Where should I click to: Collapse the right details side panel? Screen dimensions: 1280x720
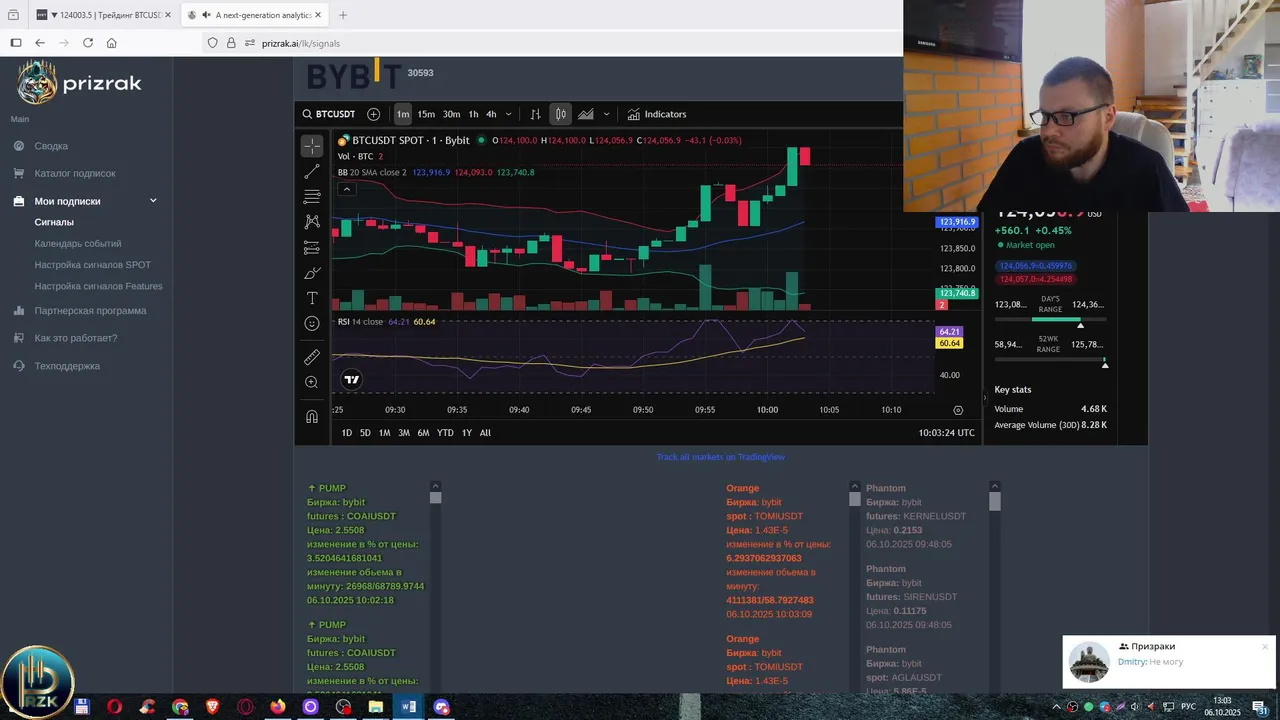pyautogui.click(x=984, y=397)
